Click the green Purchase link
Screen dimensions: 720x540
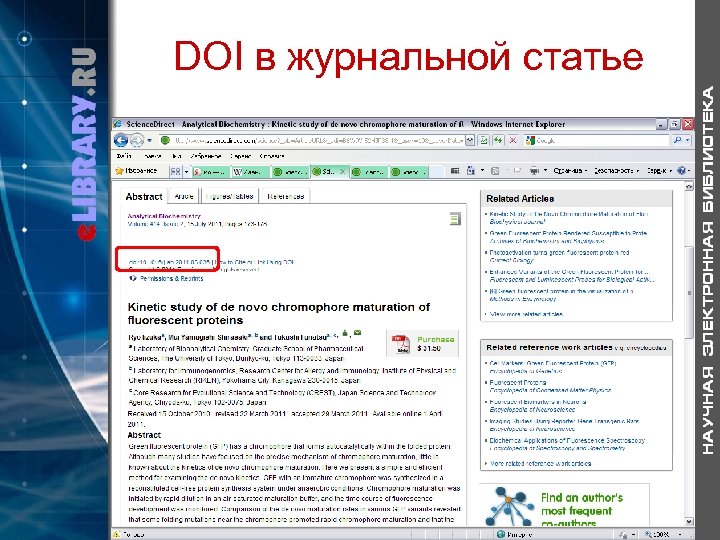pos(436,339)
